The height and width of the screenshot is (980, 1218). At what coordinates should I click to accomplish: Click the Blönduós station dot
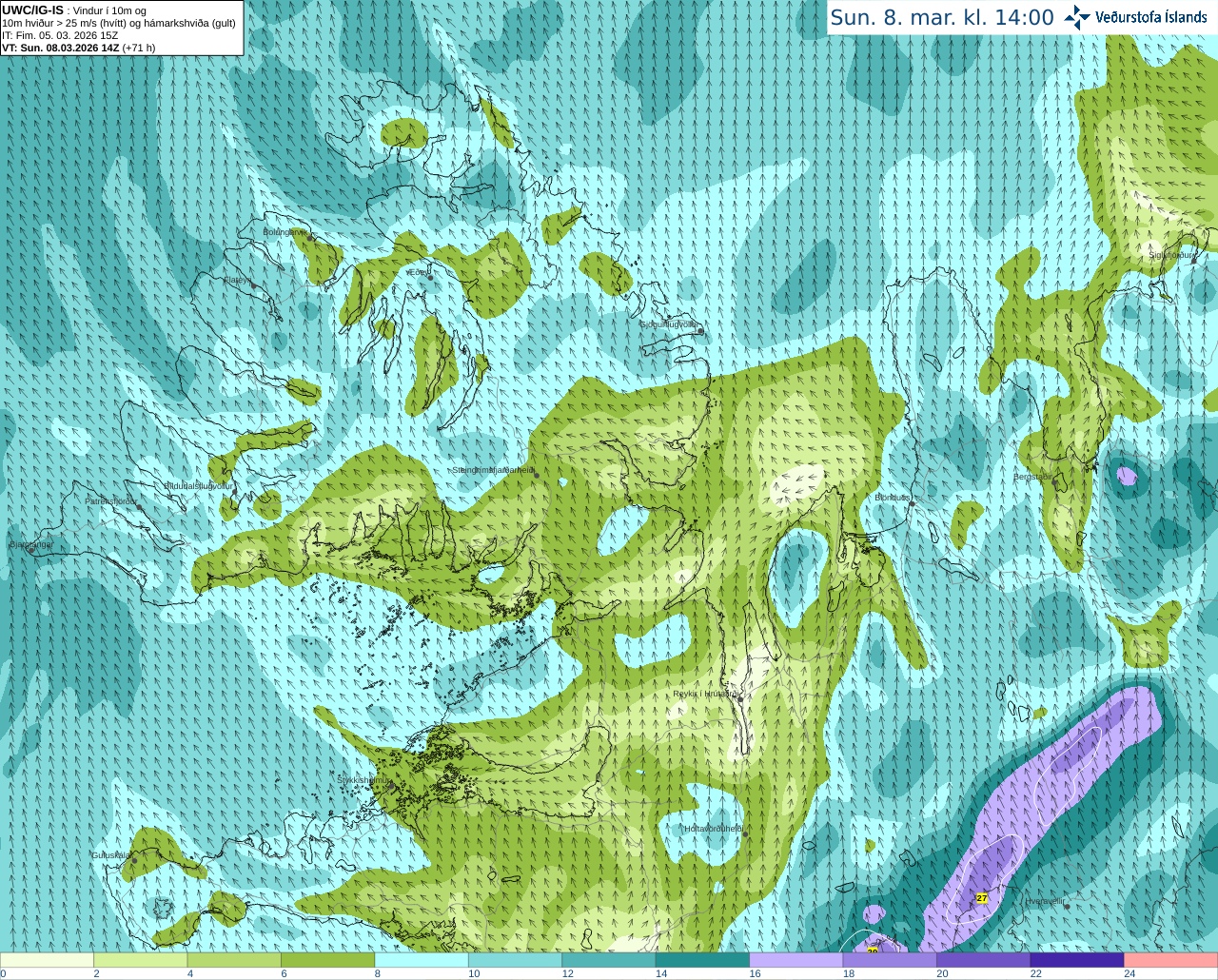pos(911,504)
